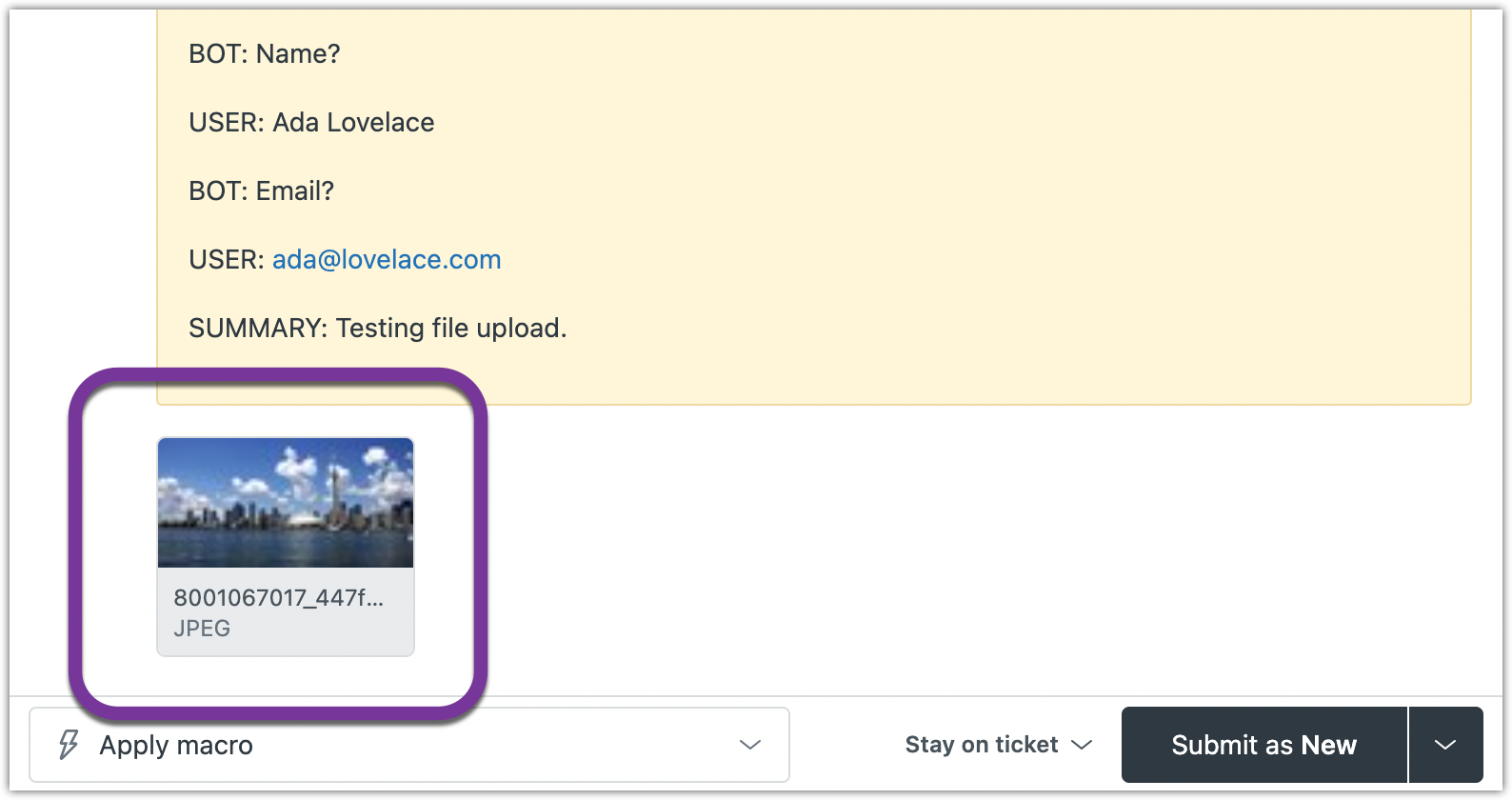Click the JPEG file type label
The width and height of the screenshot is (1512, 800).
(x=202, y=629)
